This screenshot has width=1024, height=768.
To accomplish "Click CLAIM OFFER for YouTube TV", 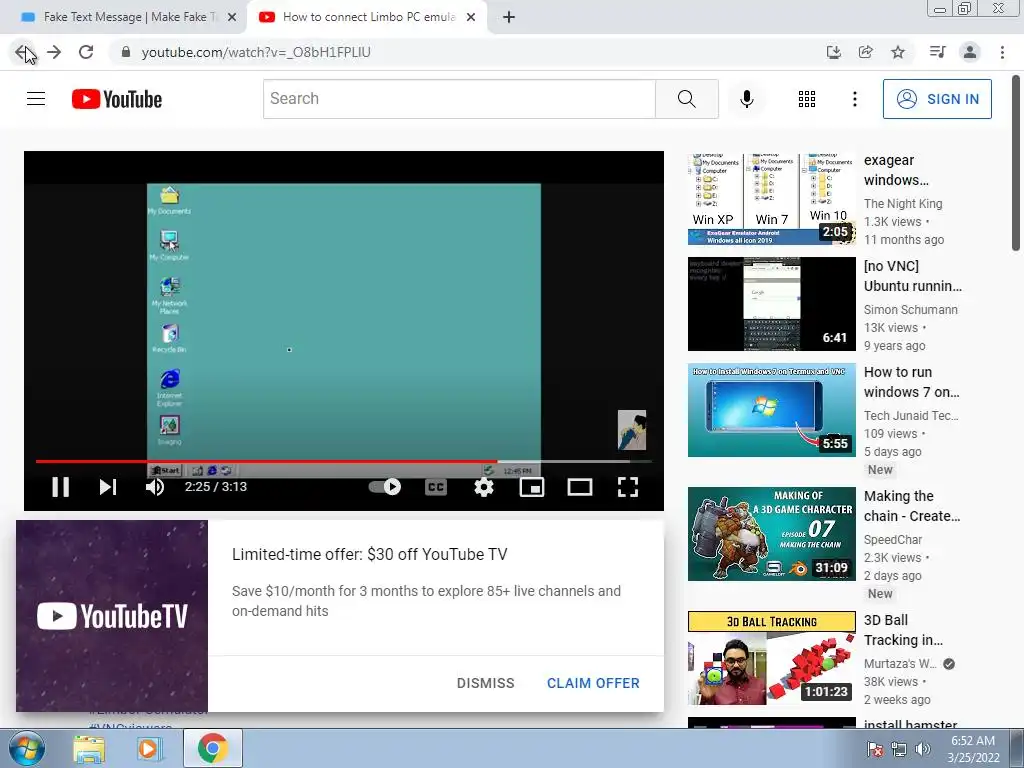I will click(593, 683).
